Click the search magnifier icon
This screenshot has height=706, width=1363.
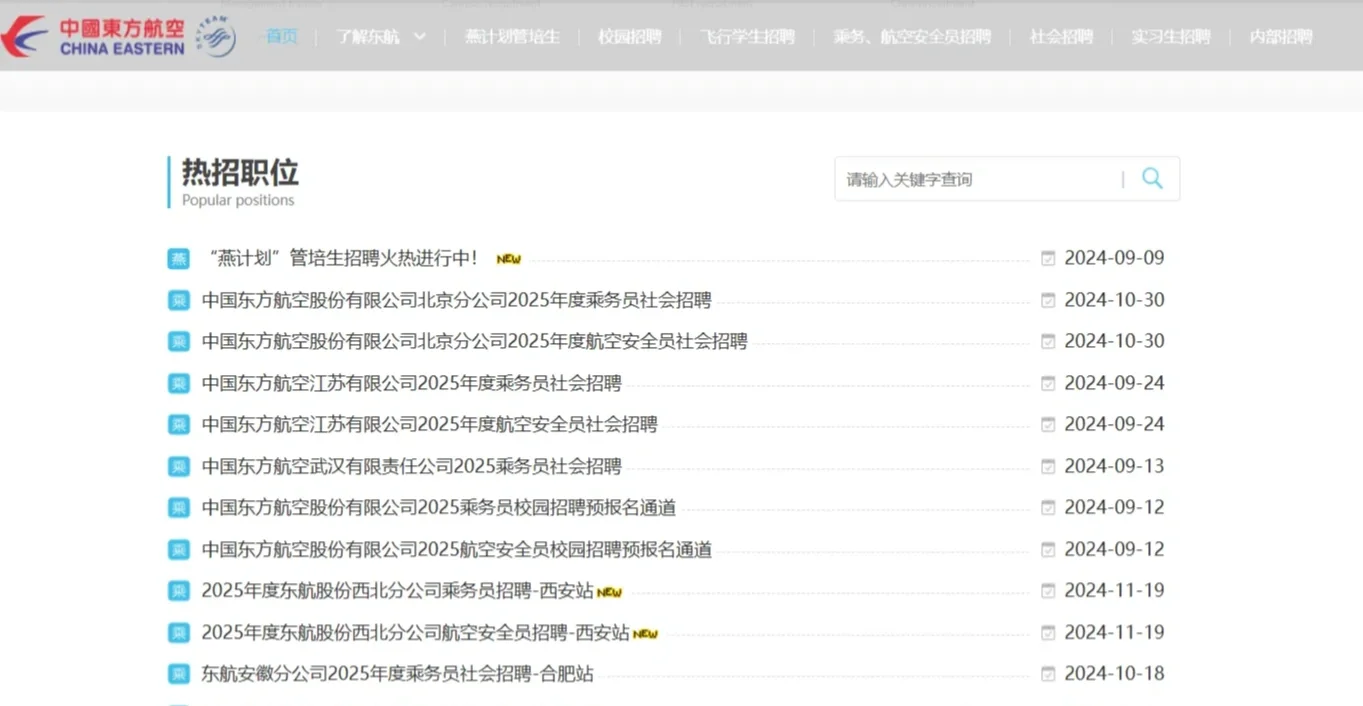[1152, 178]
